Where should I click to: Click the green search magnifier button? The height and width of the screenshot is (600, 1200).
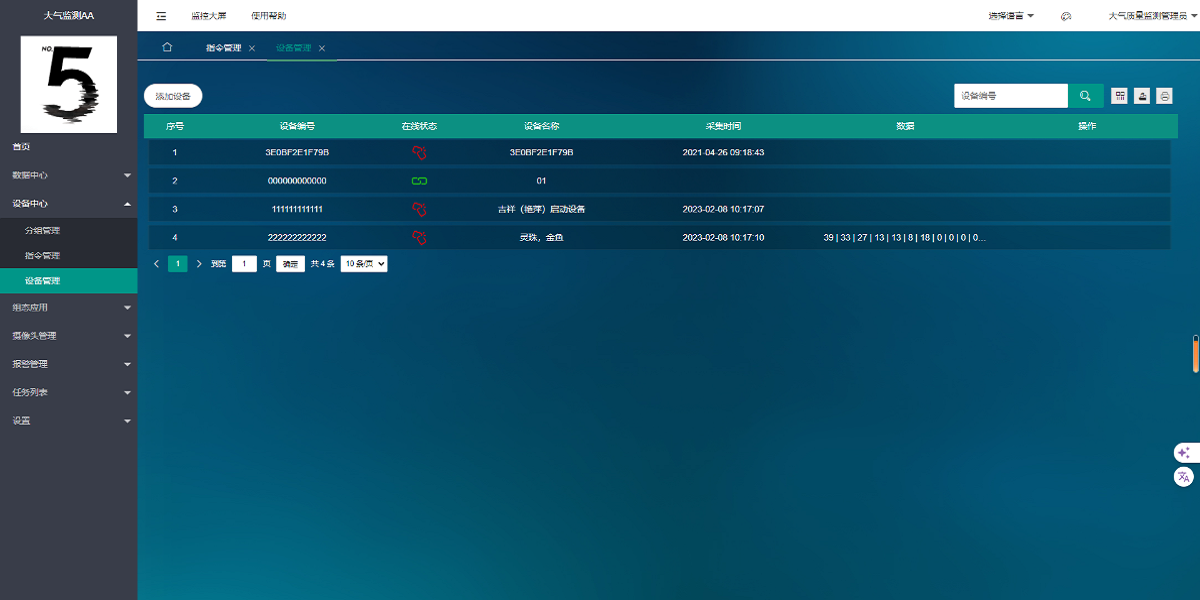tap(1085, 96)
